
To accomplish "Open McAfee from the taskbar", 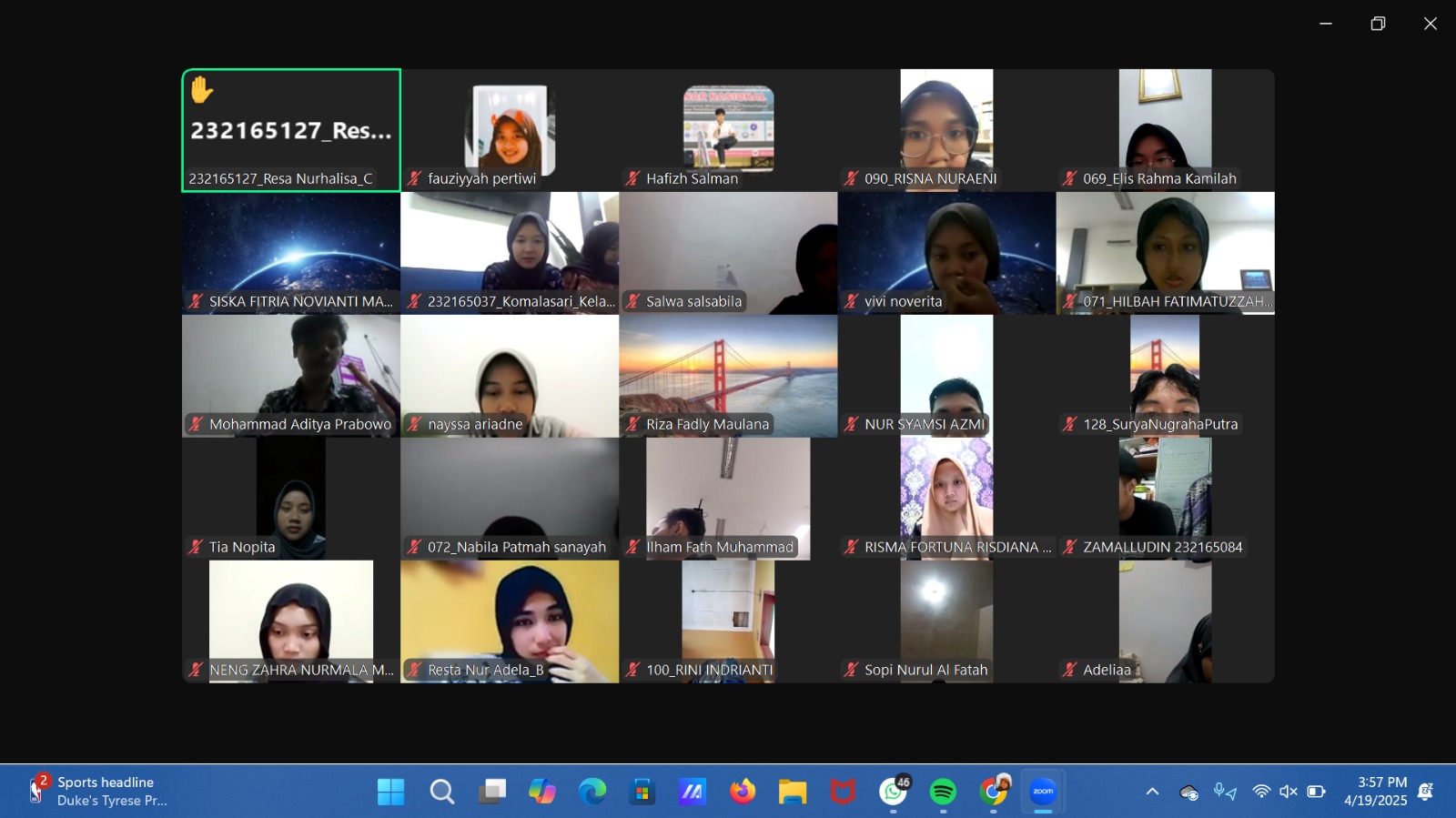I will [x=843, y=792].
